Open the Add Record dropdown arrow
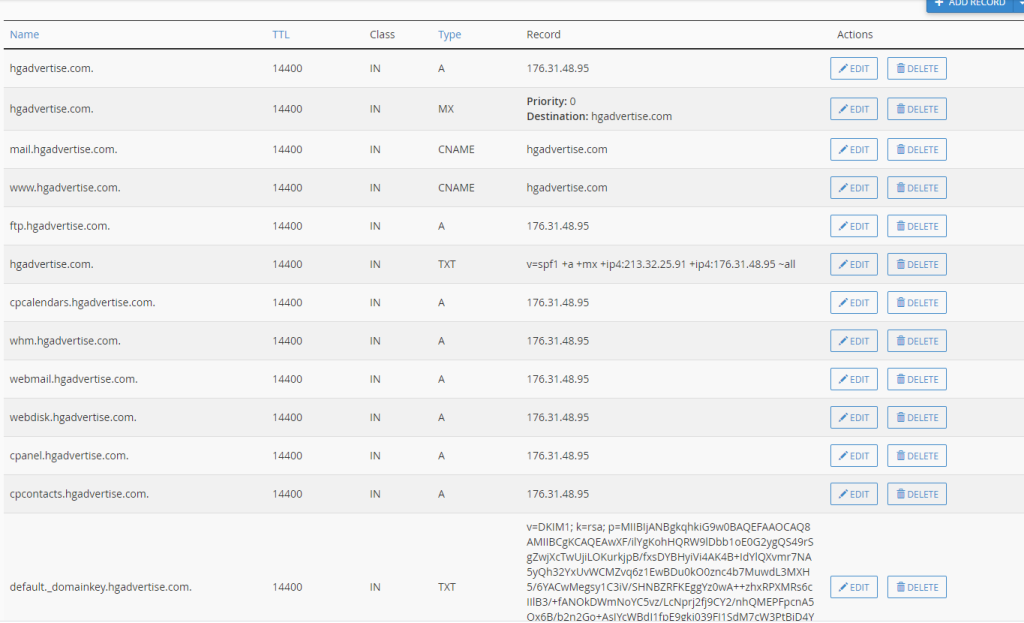Screen dimensions: 1024x623 (x=1018, y=5)
